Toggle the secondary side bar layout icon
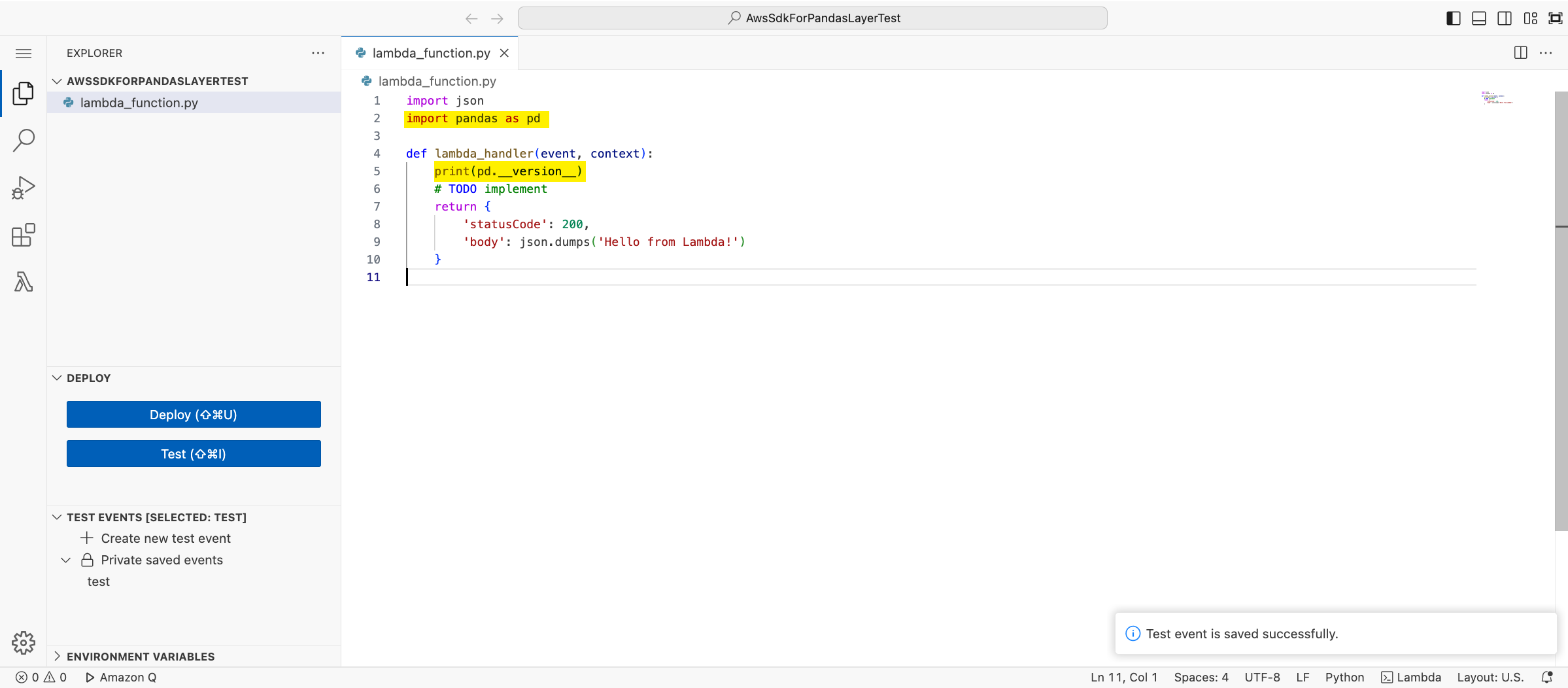This screenshot has height=688, width=1568. tap(1505, 18)
